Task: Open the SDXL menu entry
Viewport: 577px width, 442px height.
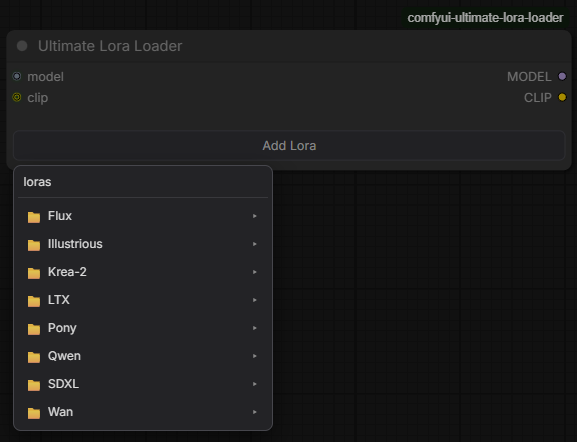Action: (x=143, y=384)
